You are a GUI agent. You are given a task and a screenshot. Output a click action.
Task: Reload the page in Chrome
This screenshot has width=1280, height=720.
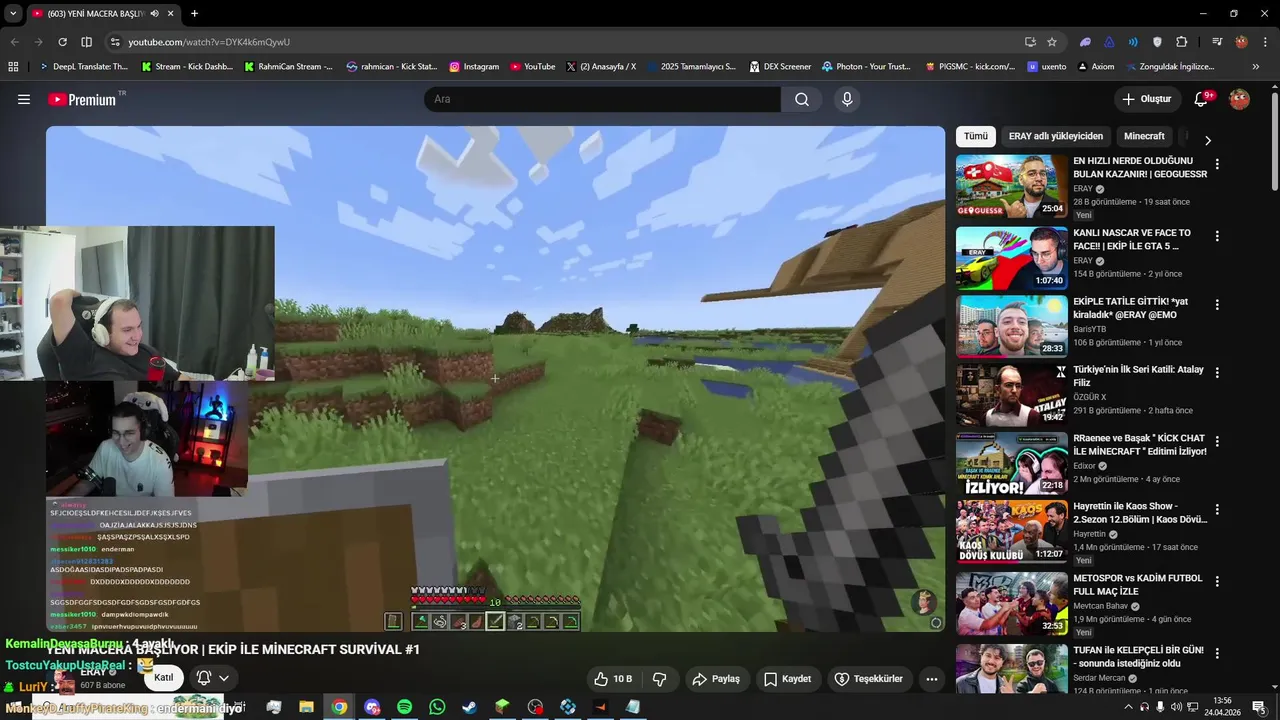pyautogui.click(x=62, y=42)
